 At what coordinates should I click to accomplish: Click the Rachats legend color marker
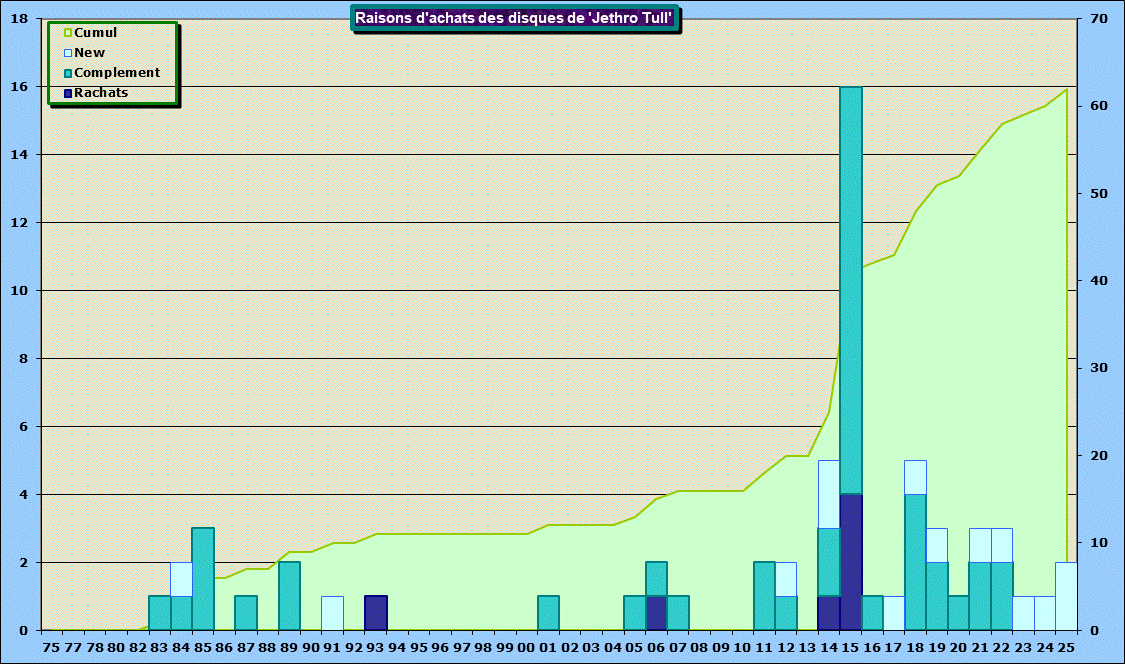point(68,93)
